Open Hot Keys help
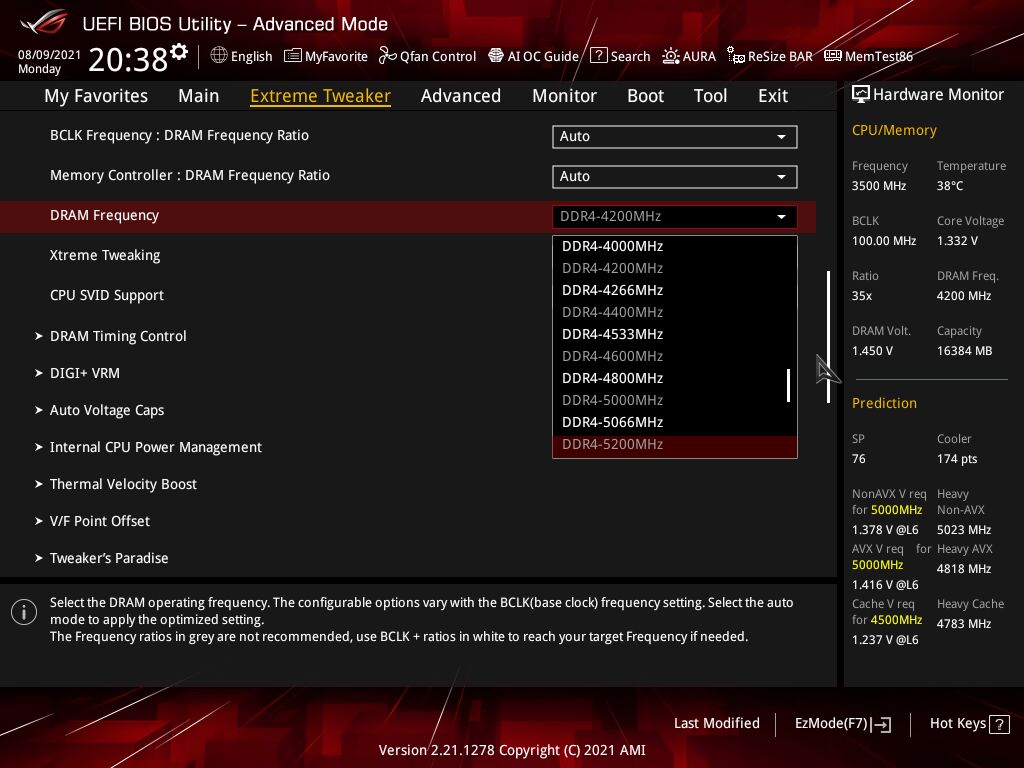 pos(969,724)
